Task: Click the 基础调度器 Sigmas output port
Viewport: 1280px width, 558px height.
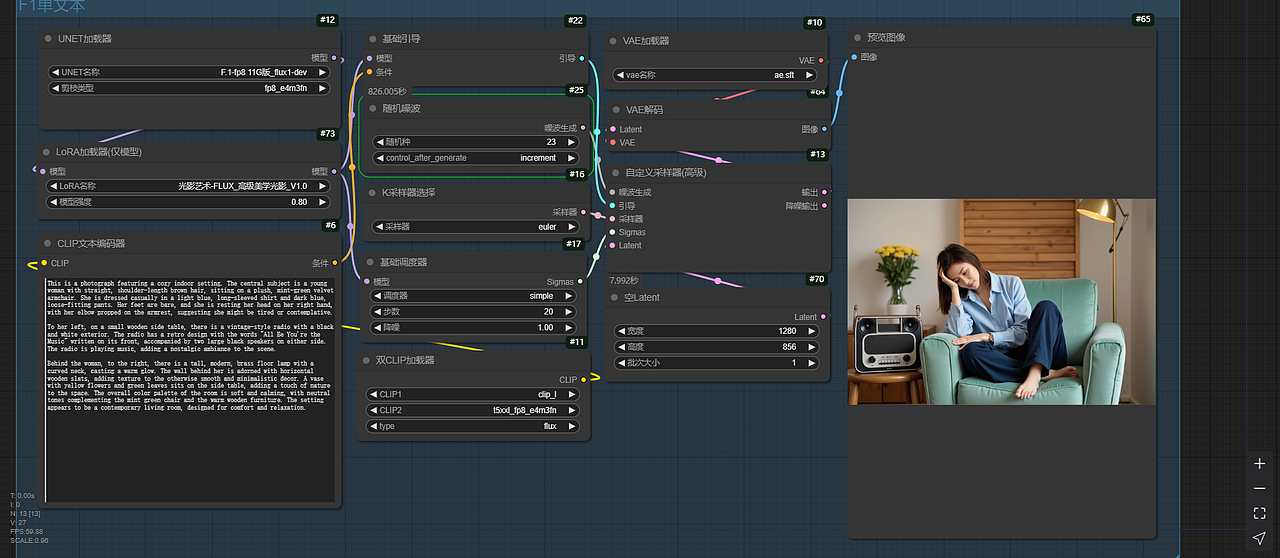Action: click(x=582, y=282)
